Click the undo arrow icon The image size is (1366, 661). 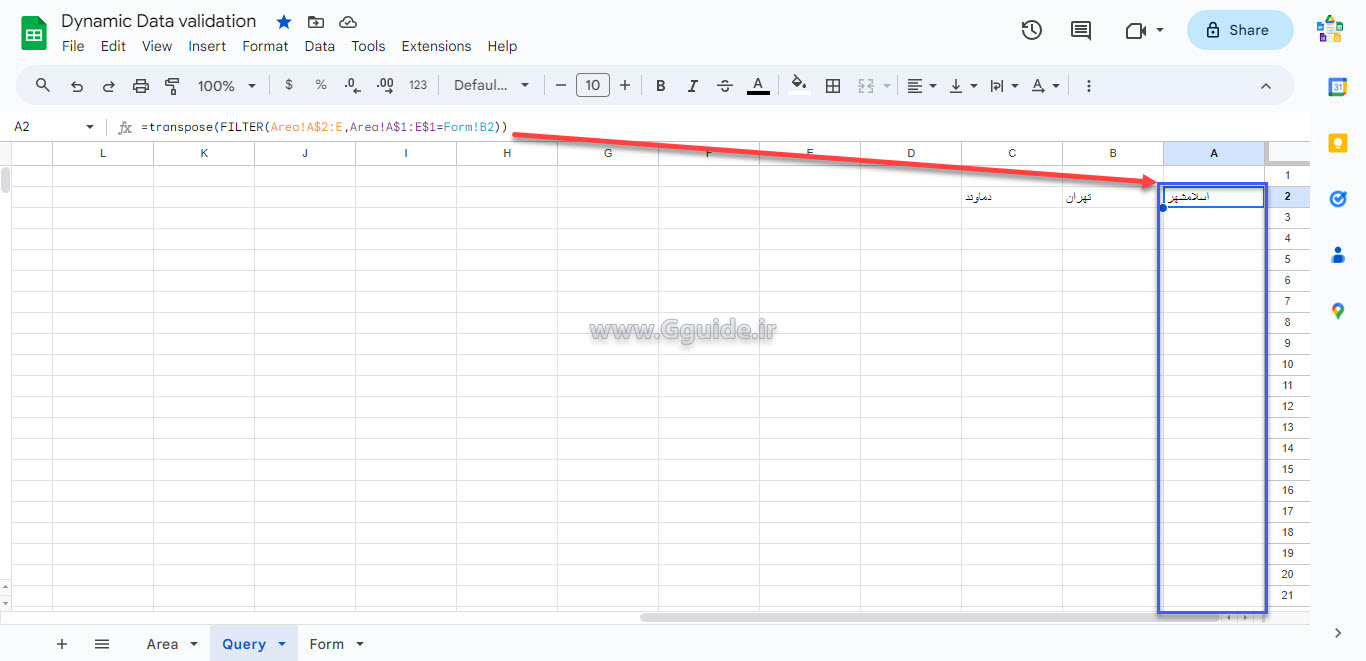(77, 86)
